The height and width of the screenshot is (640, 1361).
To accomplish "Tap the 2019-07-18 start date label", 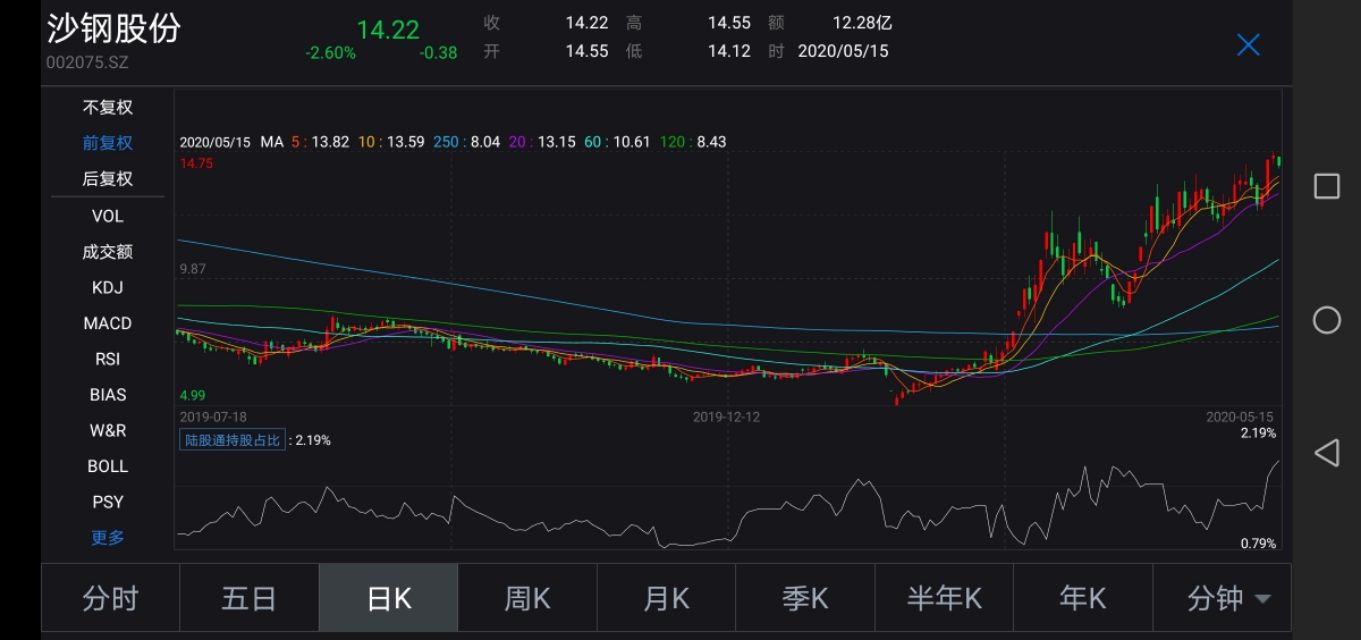I will (213, 416).
